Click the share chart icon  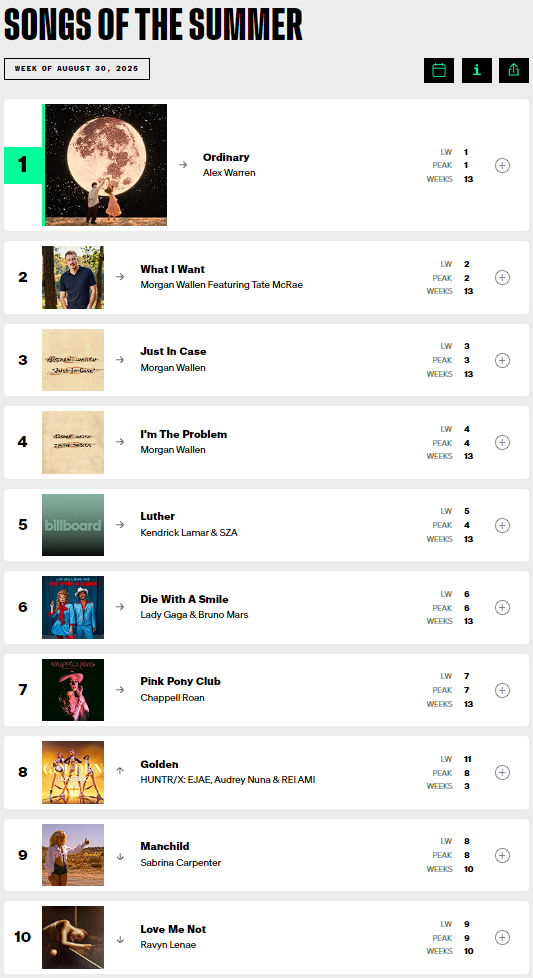(514, 70)
